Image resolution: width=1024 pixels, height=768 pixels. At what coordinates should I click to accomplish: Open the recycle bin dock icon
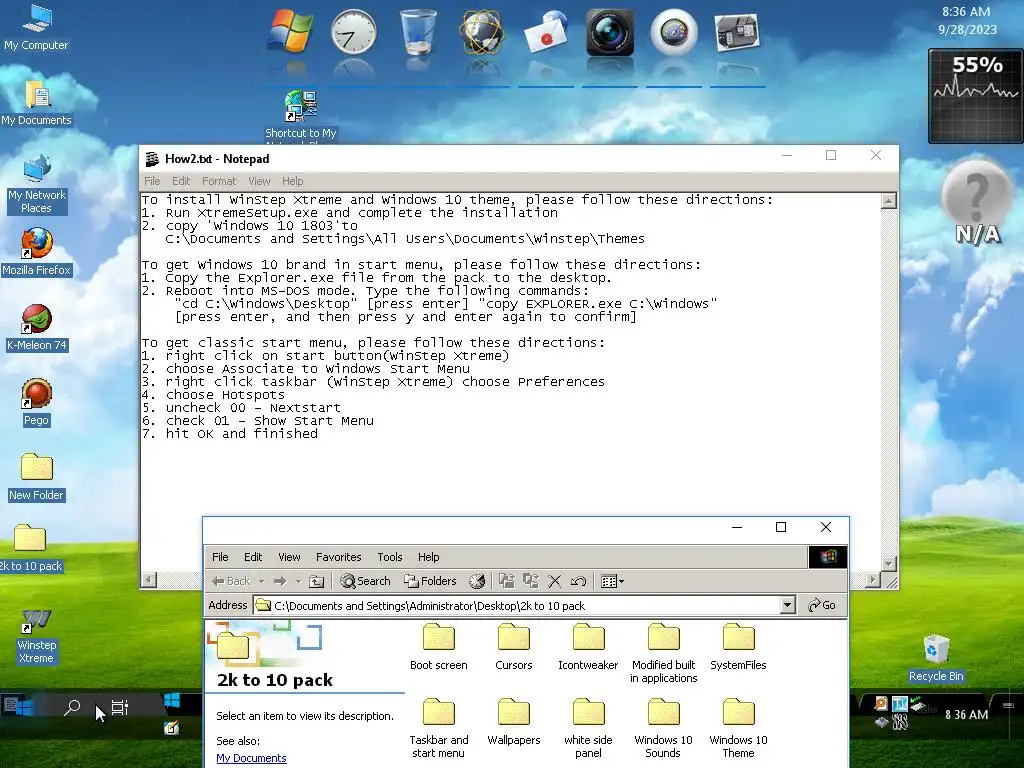click(418, 31)
